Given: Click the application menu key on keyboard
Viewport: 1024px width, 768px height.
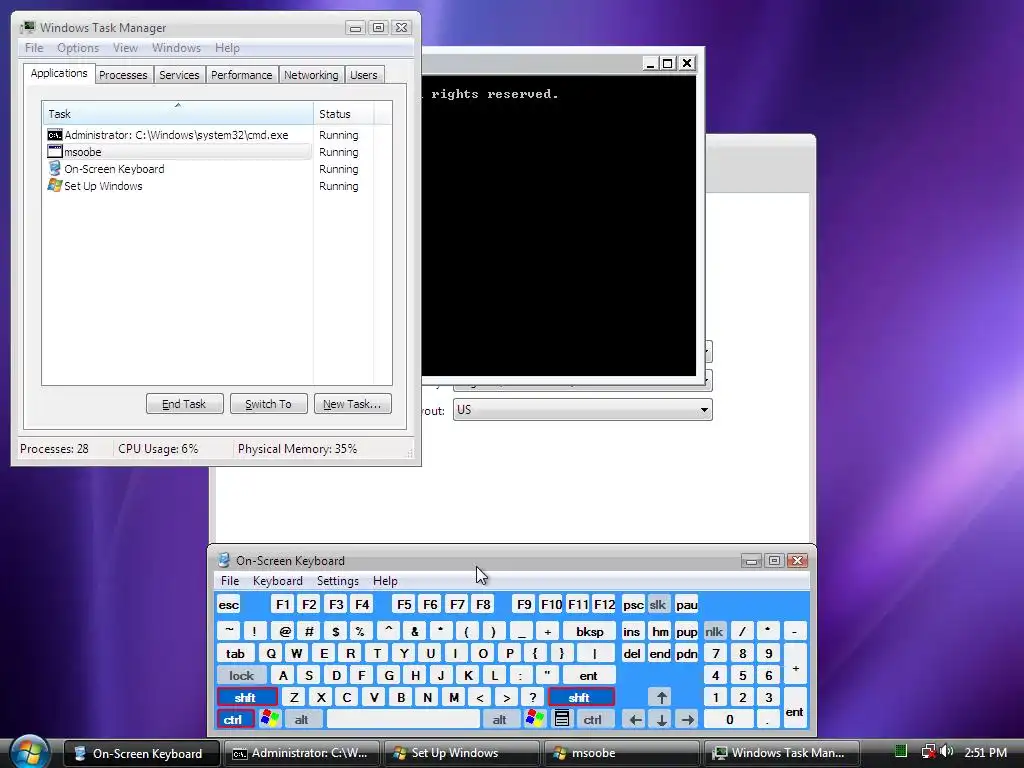Looking at the screenshot, I should 562,719.
